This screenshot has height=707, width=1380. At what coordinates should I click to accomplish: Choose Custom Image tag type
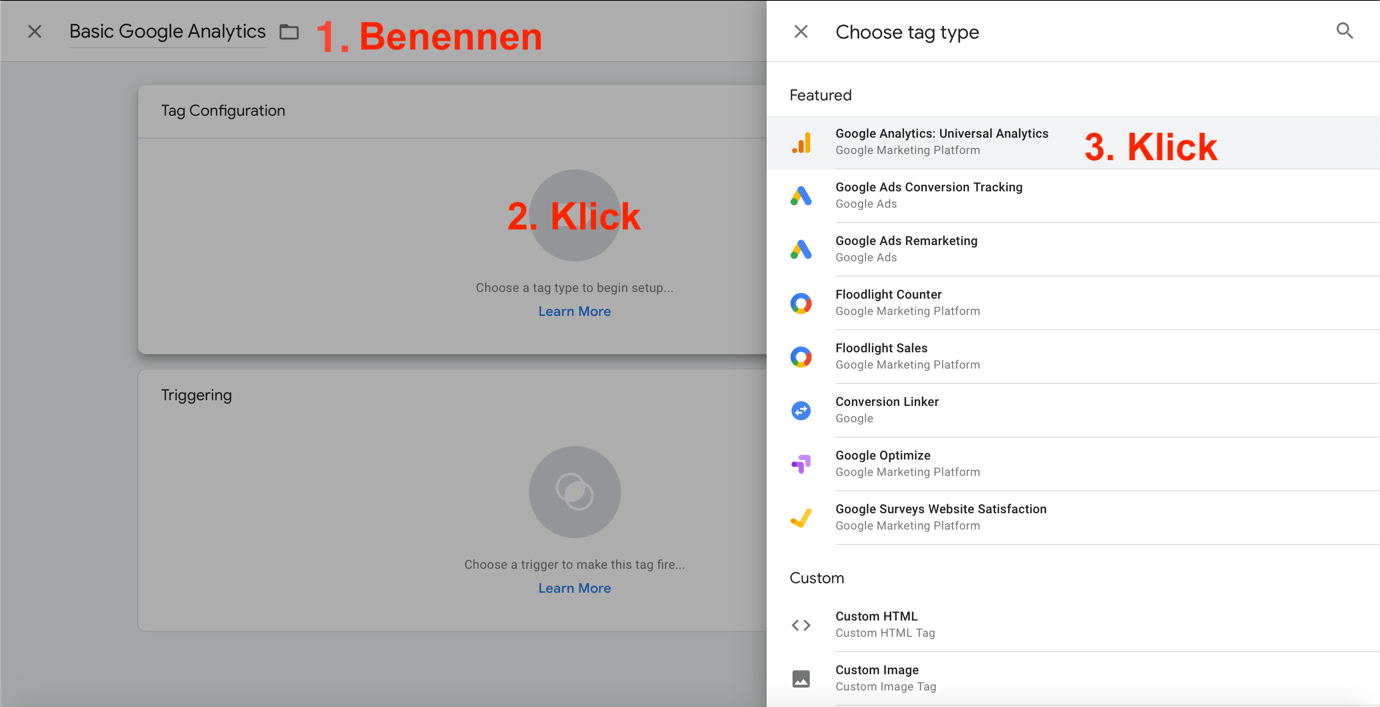pyautogui.click(x=1073, y=679)
